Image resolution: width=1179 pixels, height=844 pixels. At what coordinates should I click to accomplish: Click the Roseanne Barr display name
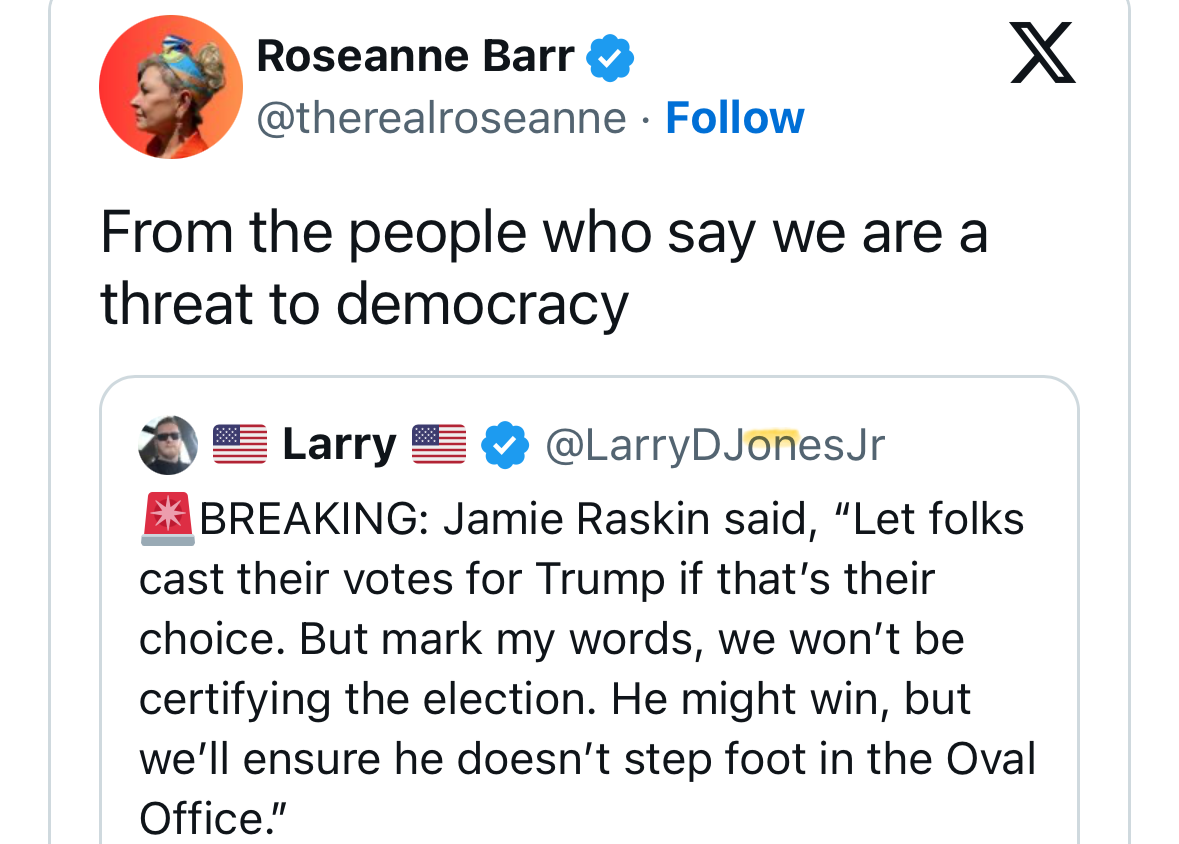[415, 56]
